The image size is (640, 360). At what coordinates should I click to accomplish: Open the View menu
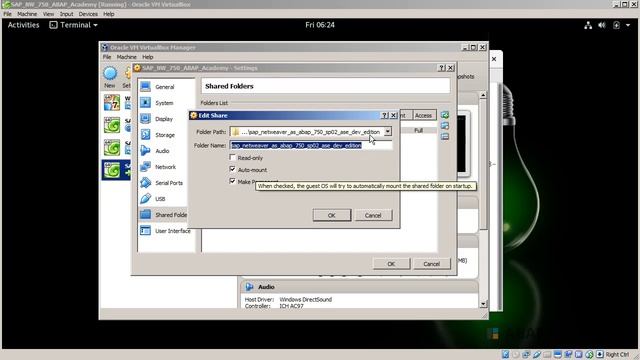pyautogui.click(x=48, y=14)
